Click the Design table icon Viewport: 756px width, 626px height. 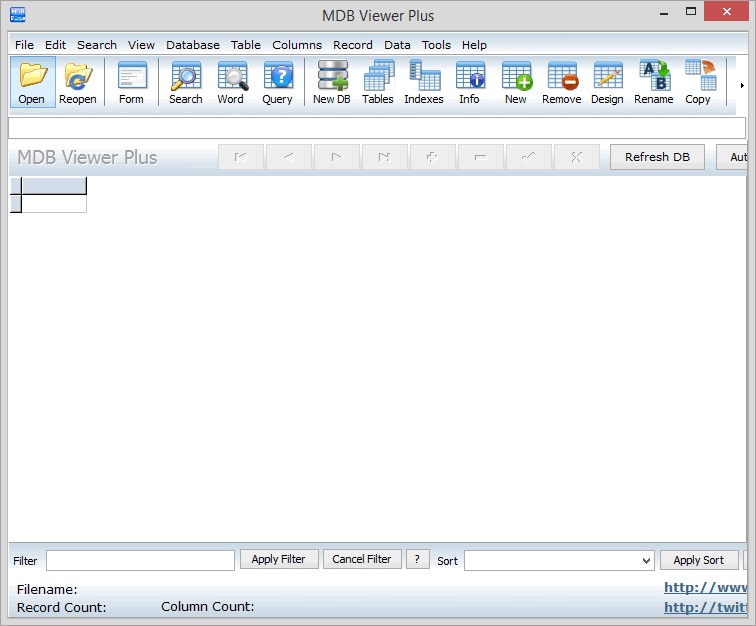607,77
